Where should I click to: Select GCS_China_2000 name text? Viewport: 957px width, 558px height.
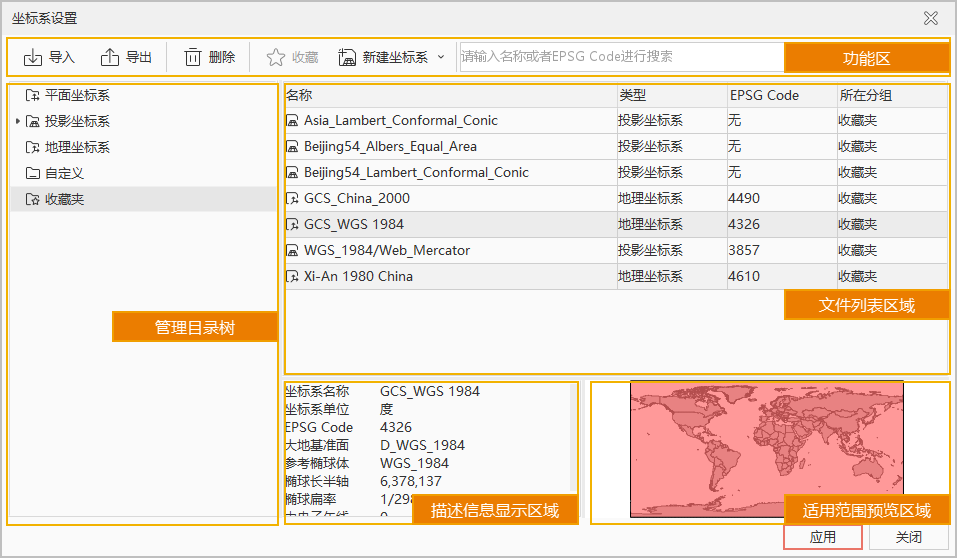pos(357,198)
